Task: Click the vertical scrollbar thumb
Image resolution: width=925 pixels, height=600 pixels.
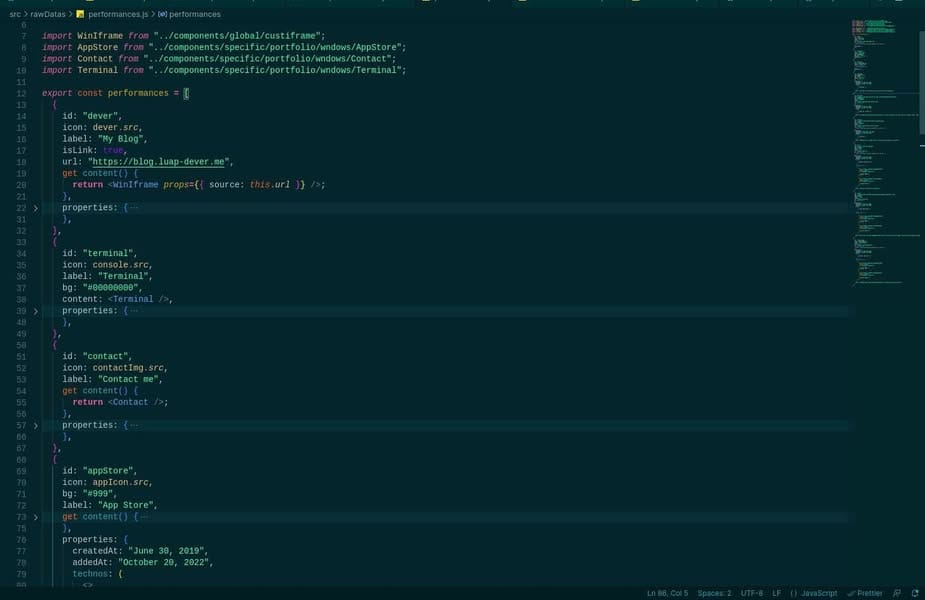Action: tap(922, 82)
